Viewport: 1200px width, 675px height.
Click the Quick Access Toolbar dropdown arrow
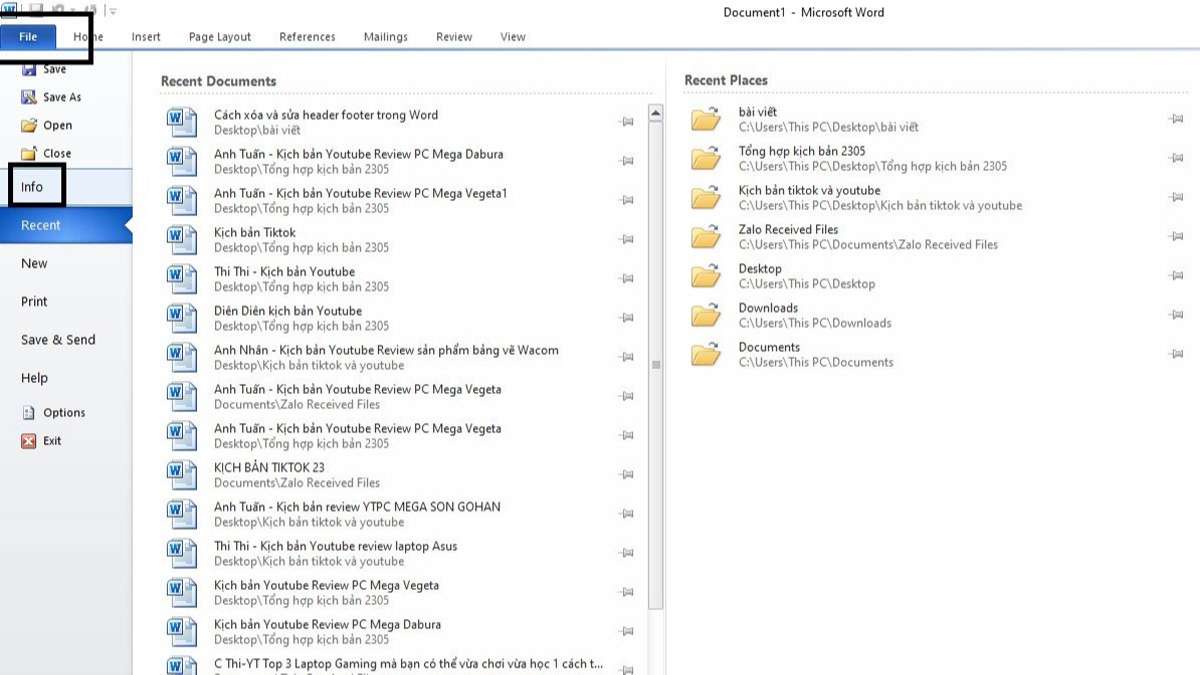[x=113, y=11]
